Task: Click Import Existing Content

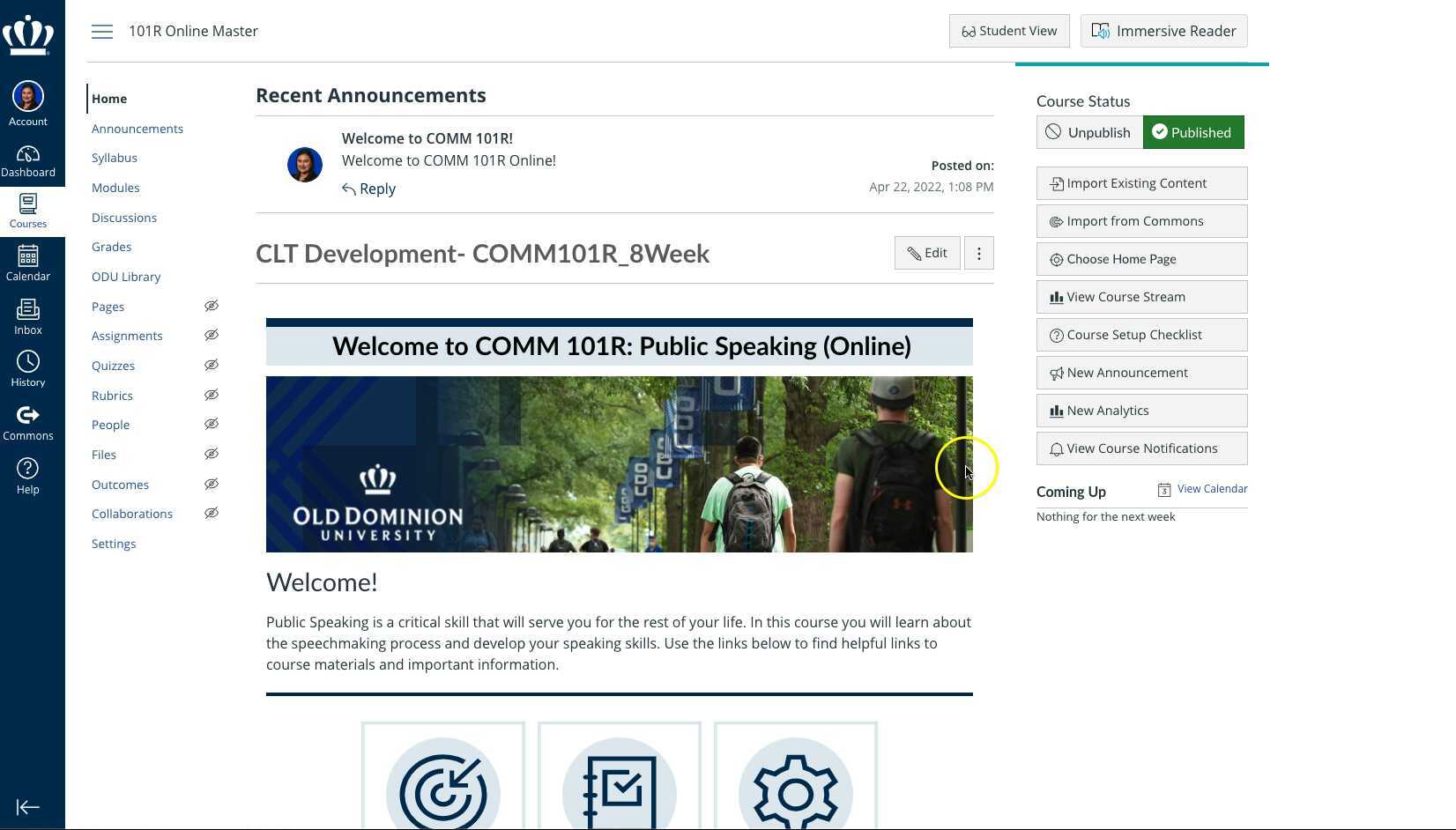Action: click(x=1142, y=183)
